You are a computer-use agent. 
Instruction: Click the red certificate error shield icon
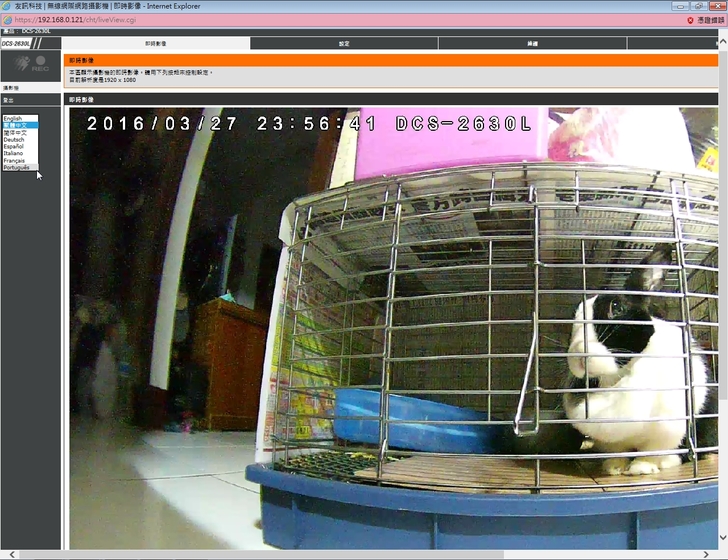[690, 20]
